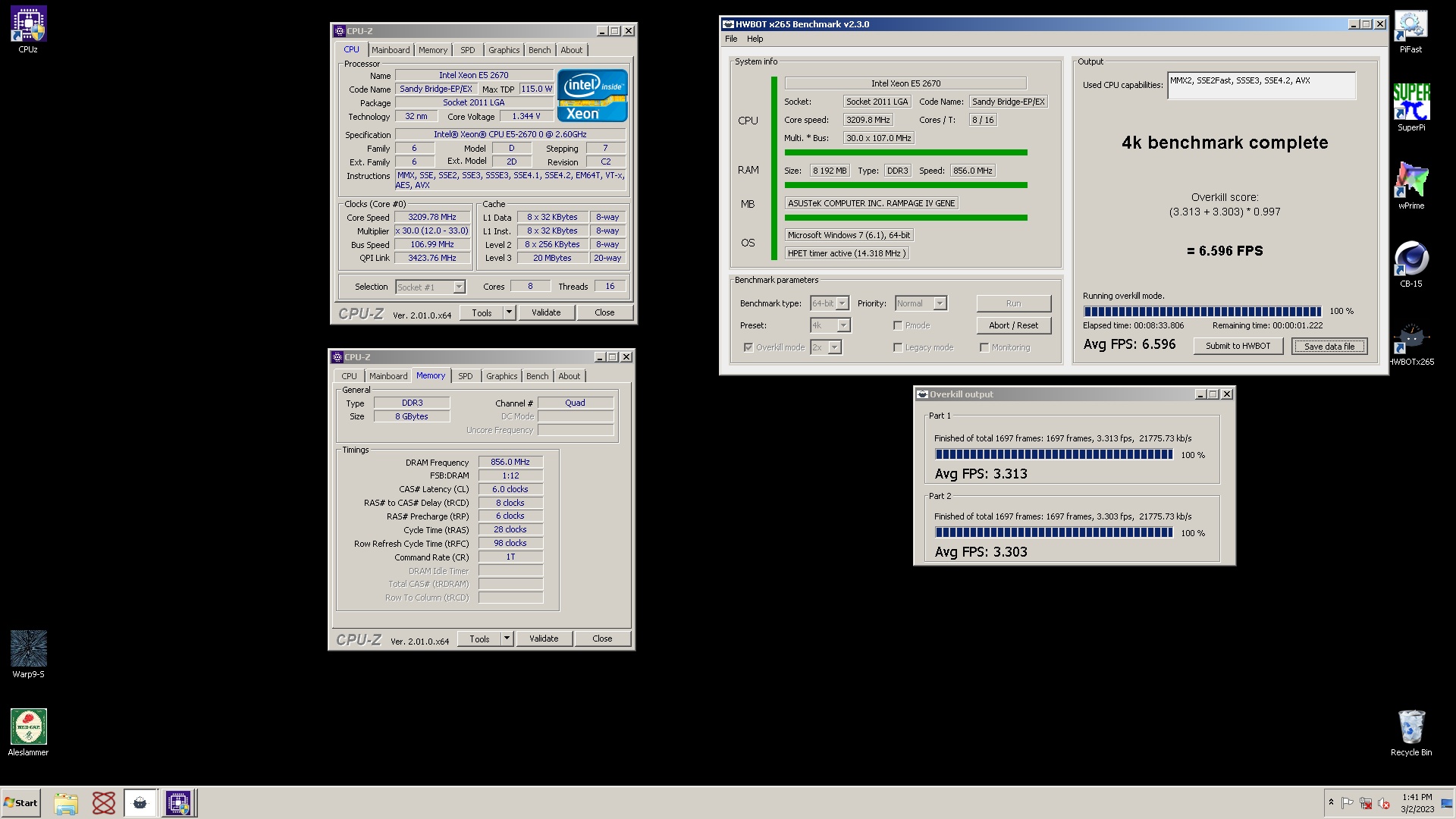This screenshot has height=819, width=1456.
Task: Toggle the Overkill mode checkbox
Action: coord(748,347)
